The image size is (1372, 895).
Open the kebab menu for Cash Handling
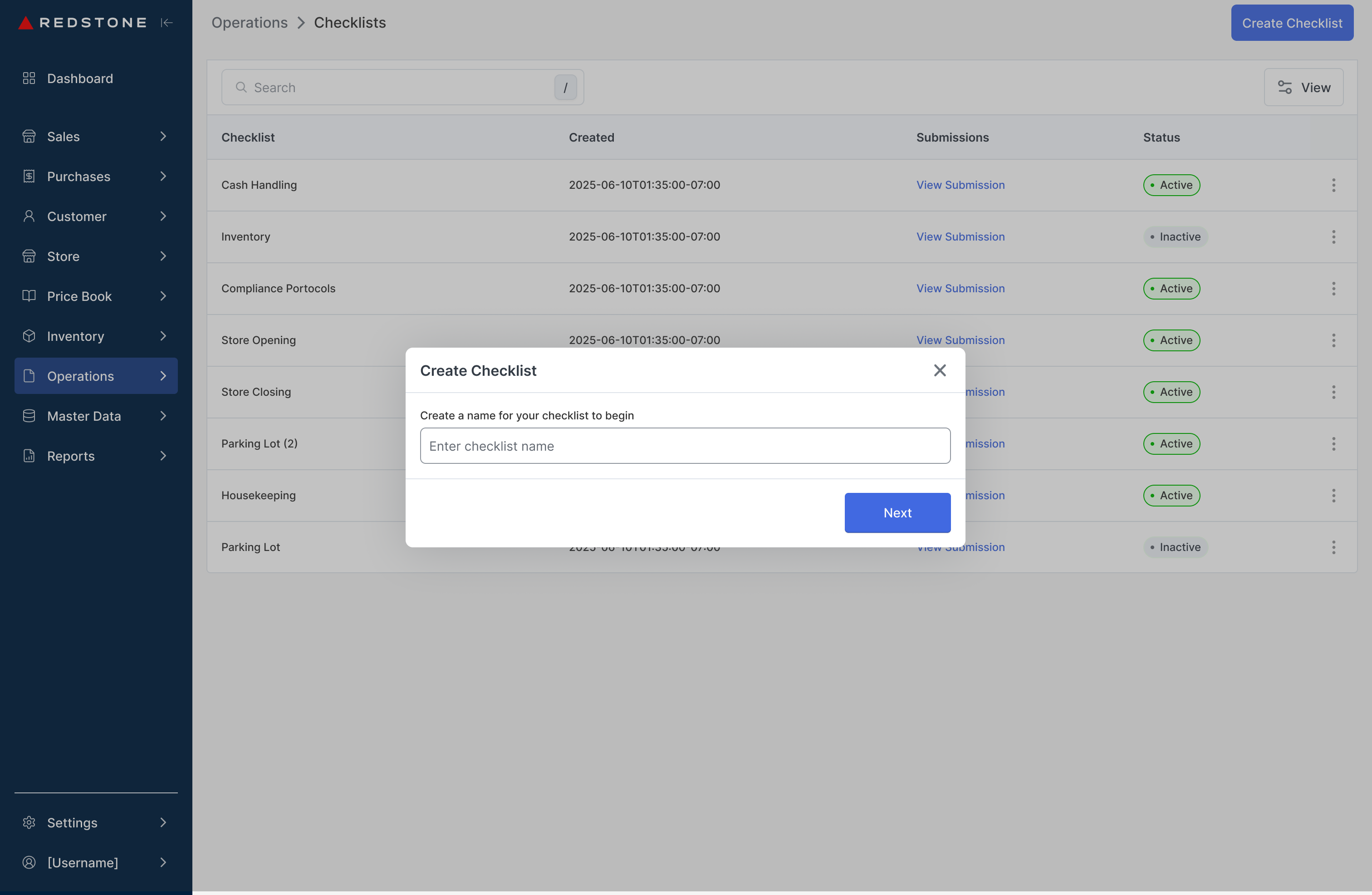(1333, 185)
